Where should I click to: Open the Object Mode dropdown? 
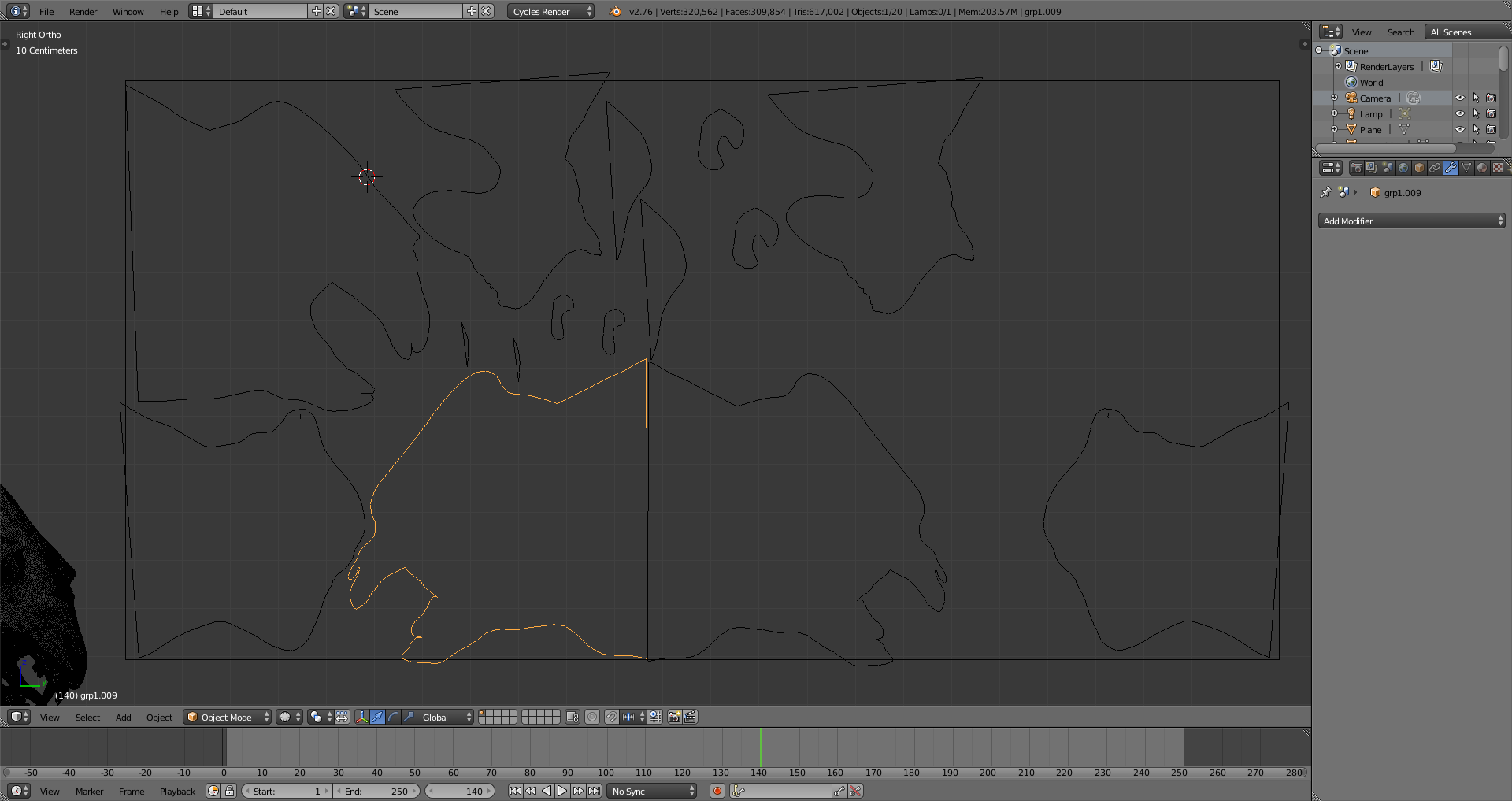227,717
